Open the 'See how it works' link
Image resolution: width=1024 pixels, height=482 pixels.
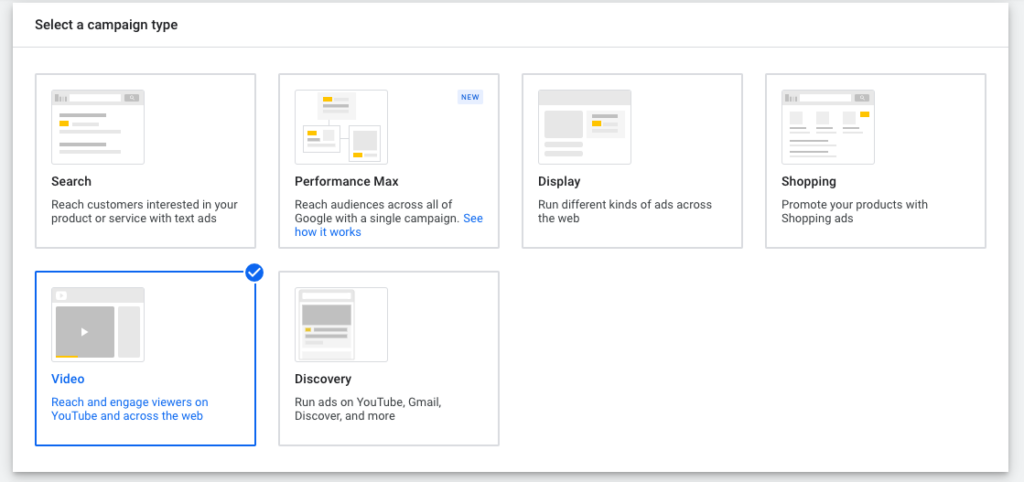389,225
